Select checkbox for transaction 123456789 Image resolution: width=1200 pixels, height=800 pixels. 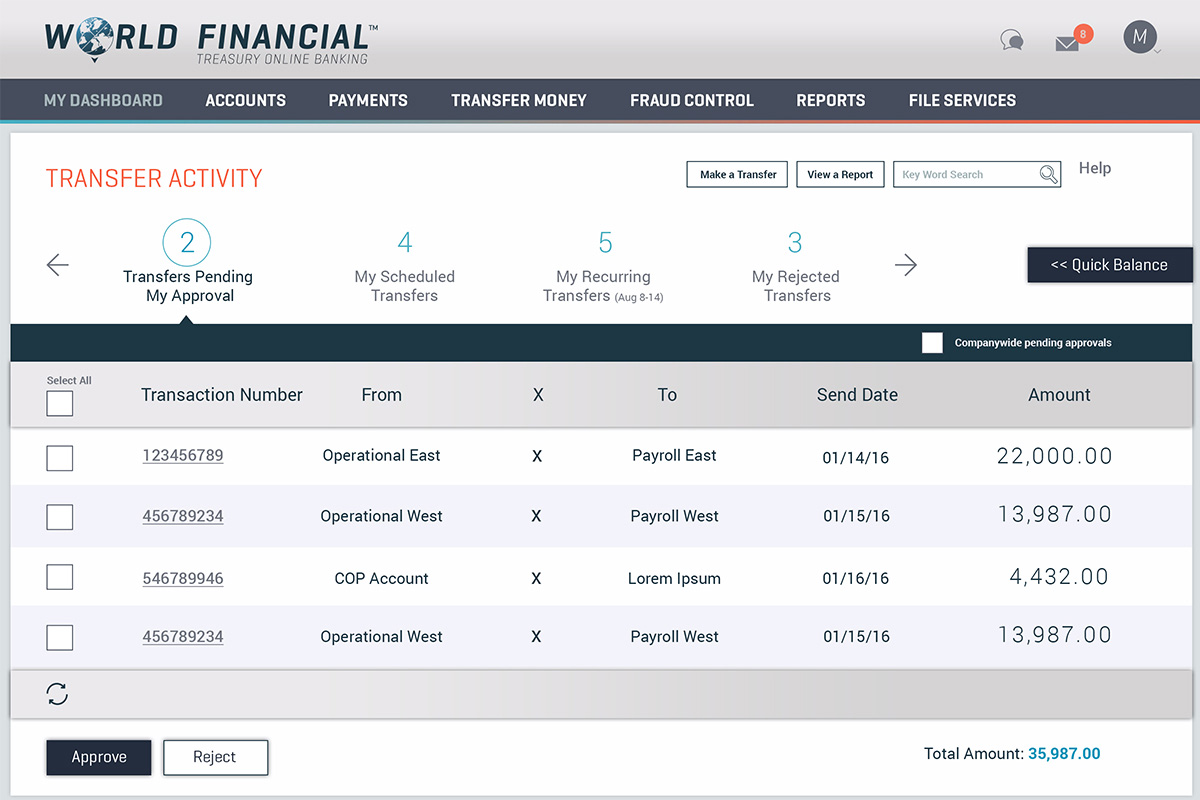(x=60, y=458)
